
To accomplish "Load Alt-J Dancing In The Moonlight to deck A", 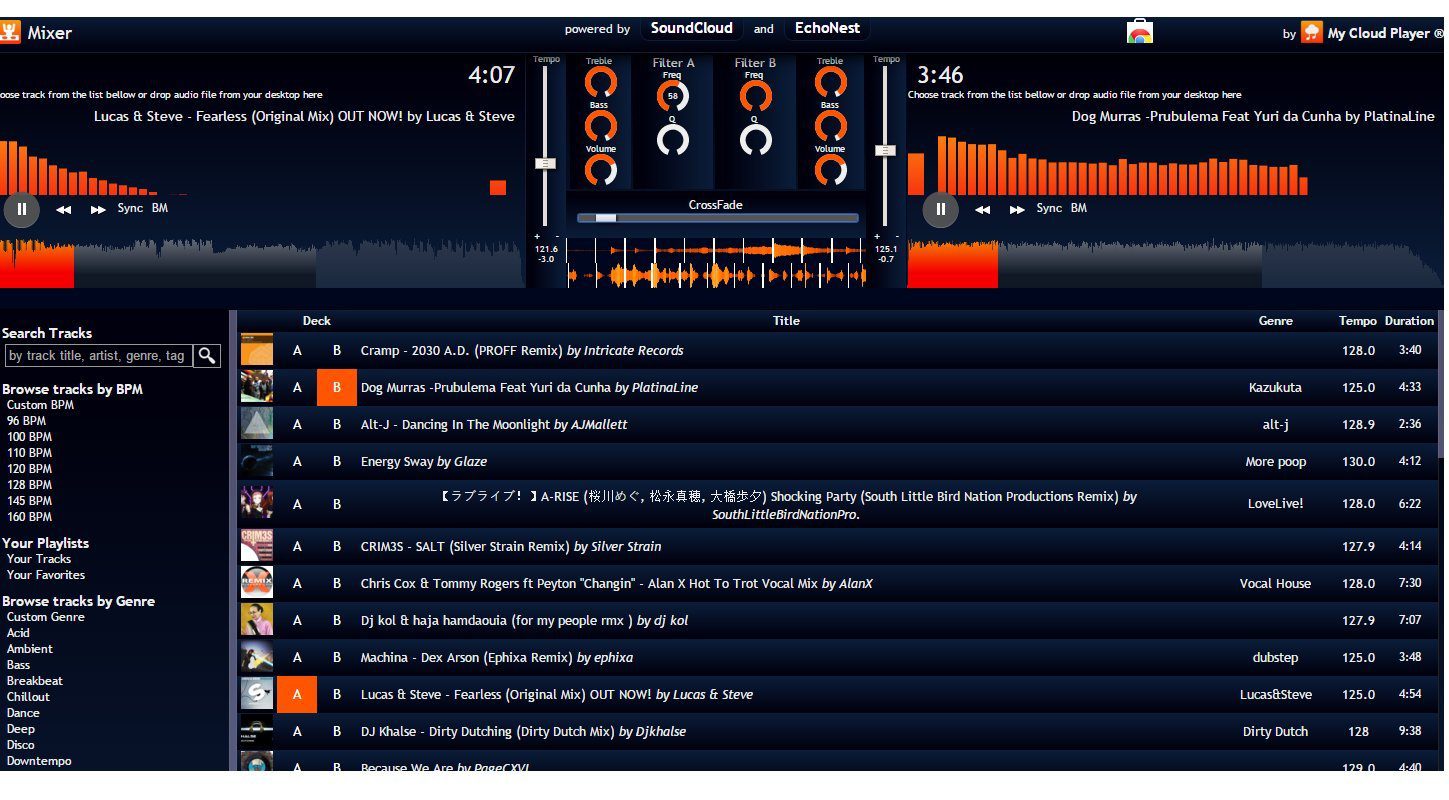I will coord(297,425).
